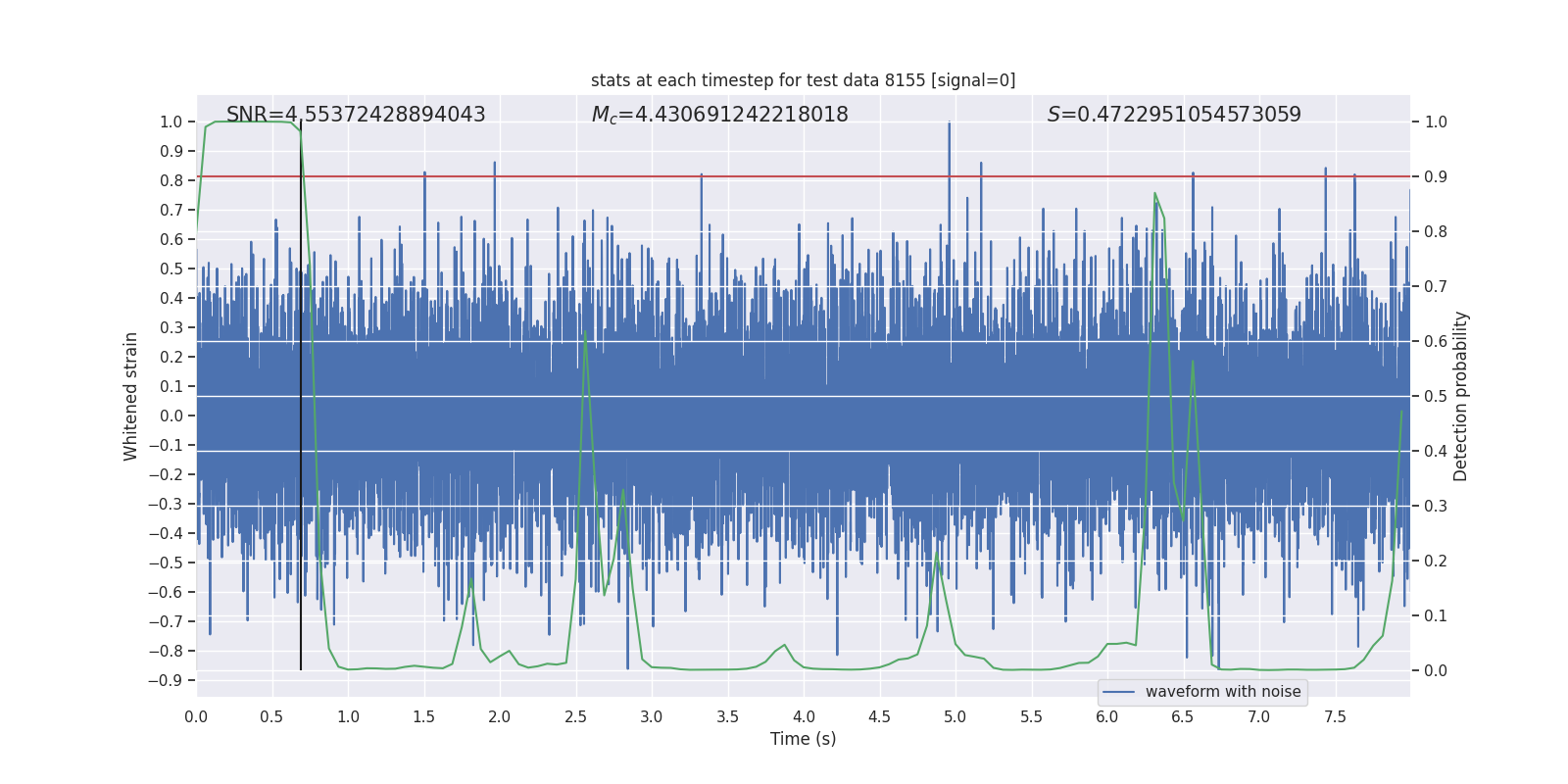Click the 5.0 tick on time axis
This screenshot has height=784, width=1568.
955,716
